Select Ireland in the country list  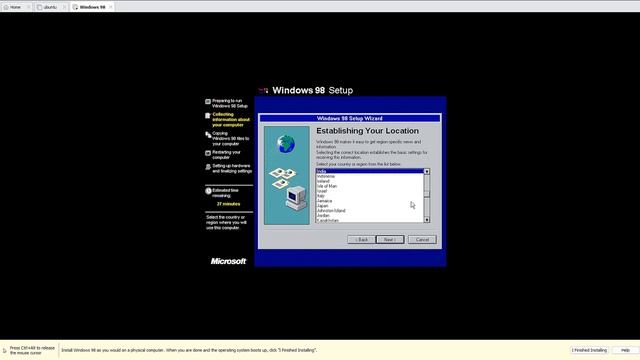point(370,181)
